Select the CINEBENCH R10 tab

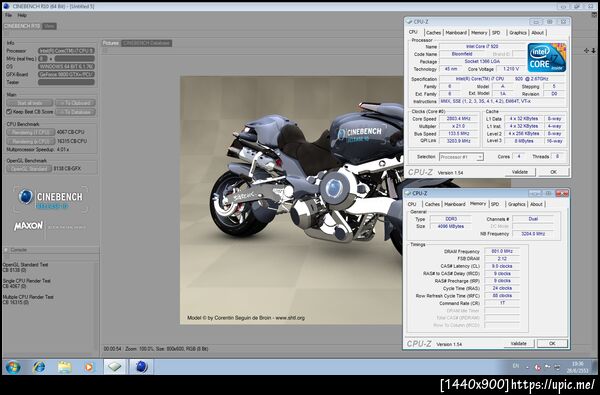click(x=22, y=26)
